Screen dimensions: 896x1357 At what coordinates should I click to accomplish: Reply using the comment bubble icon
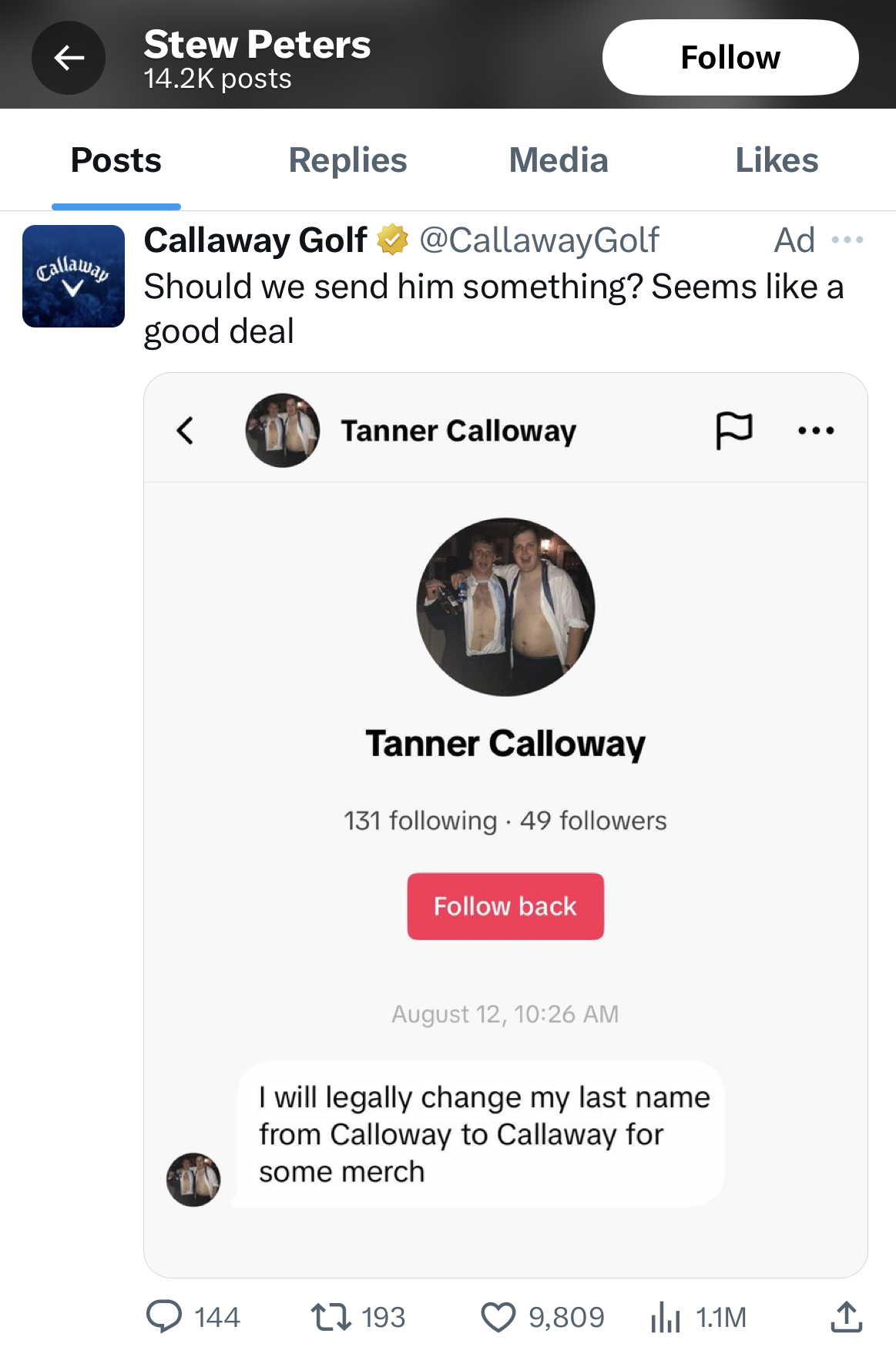click(x=164, y=1317)
